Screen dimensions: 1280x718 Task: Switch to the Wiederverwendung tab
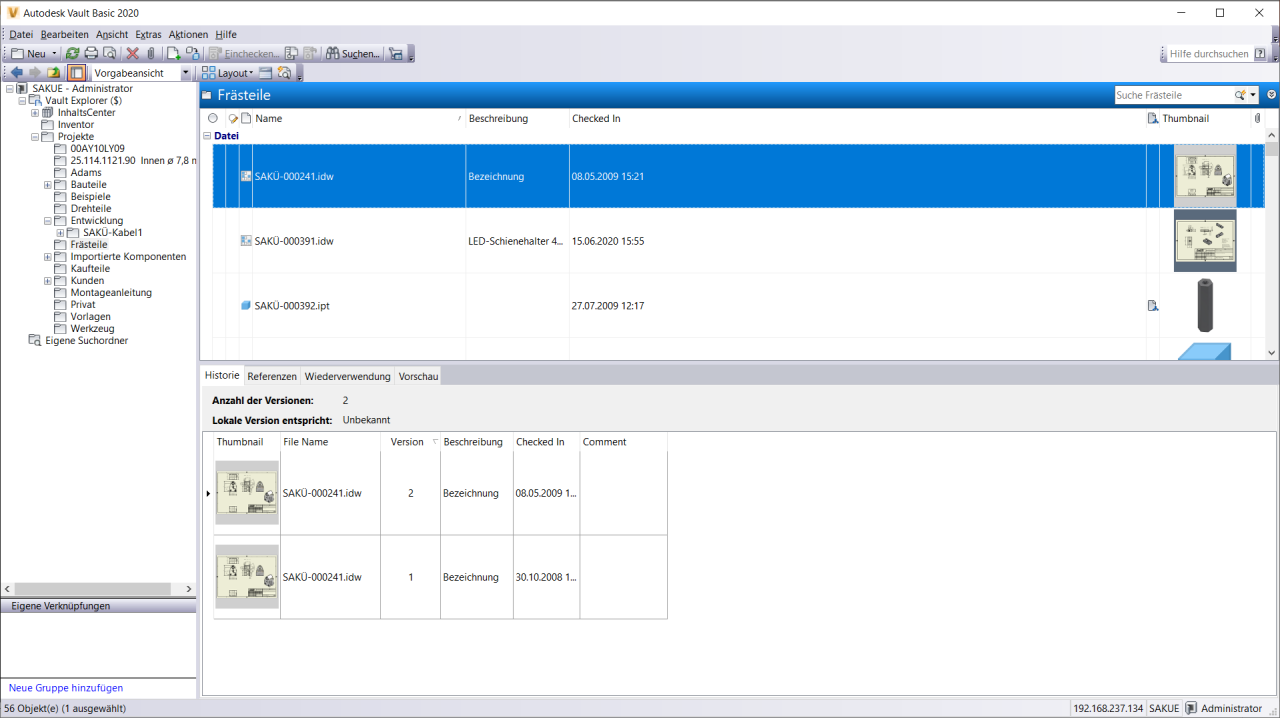pyautogui.click(x=348, y=376)
